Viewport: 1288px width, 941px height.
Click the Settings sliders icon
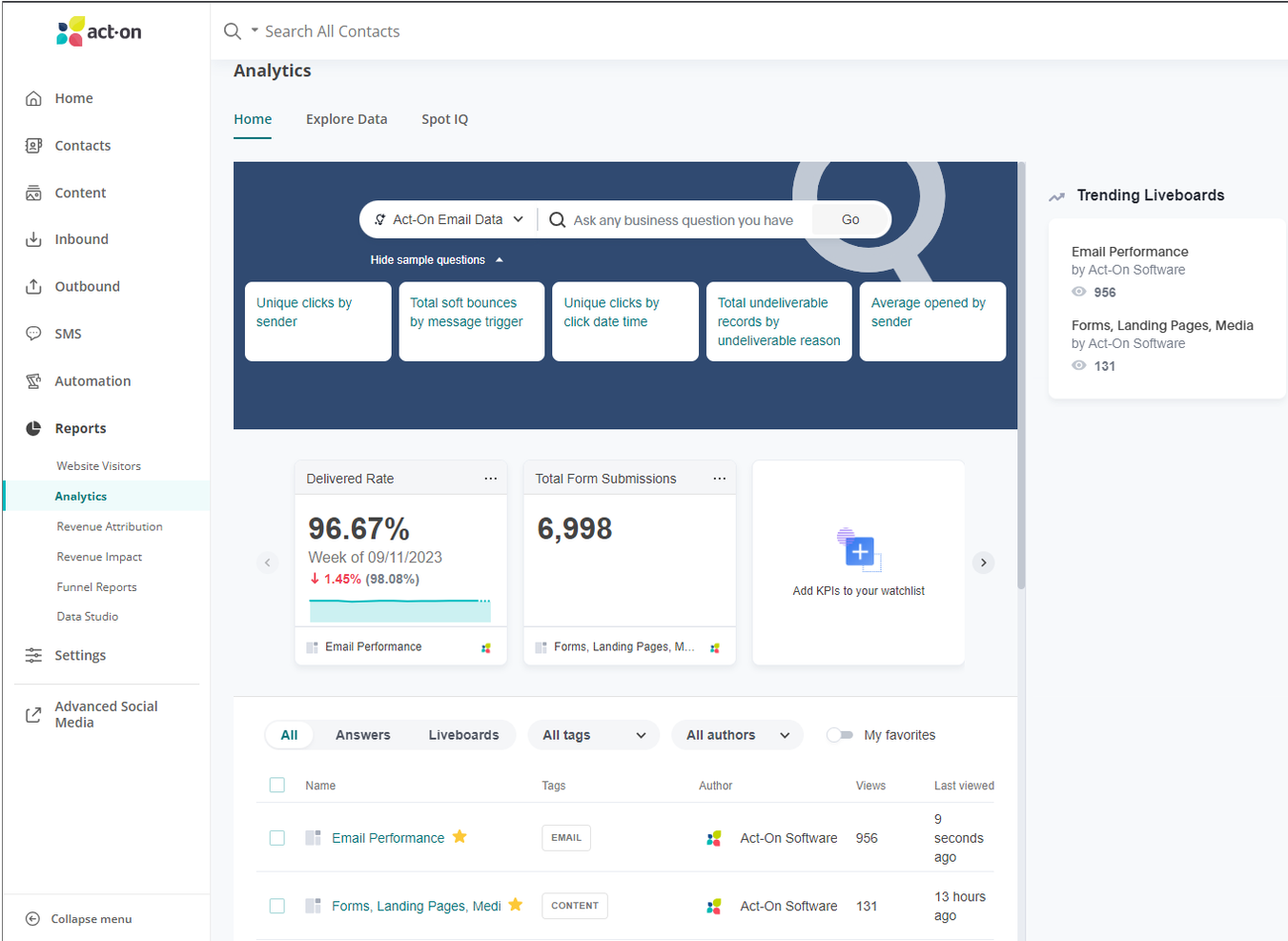(33, 655)
